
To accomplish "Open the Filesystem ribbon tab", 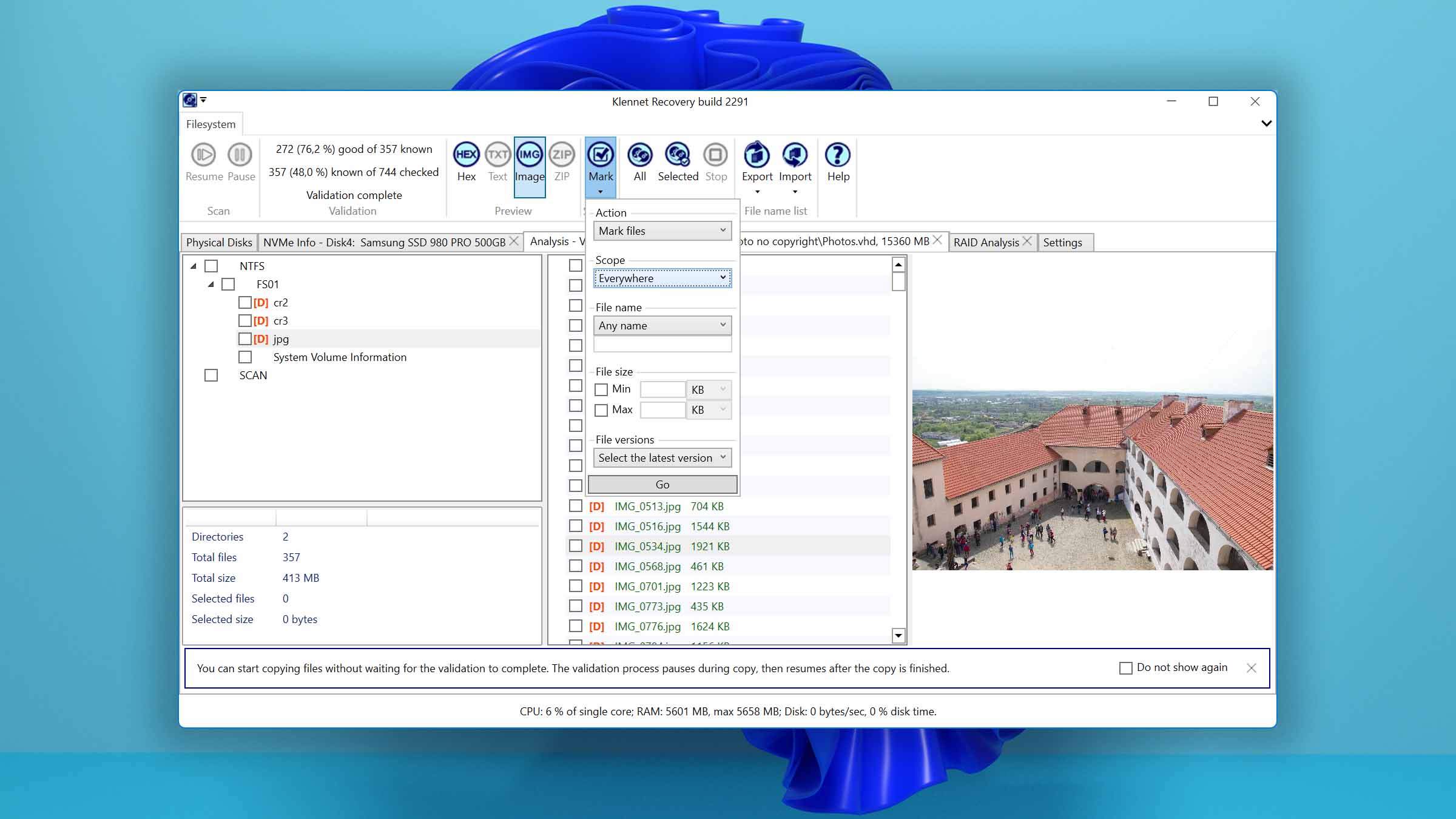I will [x=211, y=124].
